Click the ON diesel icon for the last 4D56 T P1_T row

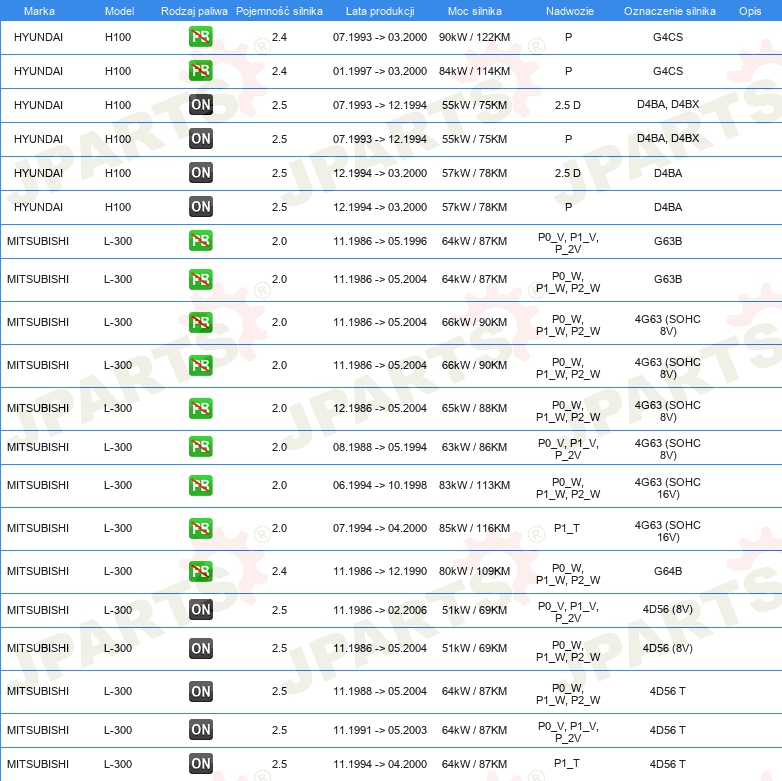(200, 763)
